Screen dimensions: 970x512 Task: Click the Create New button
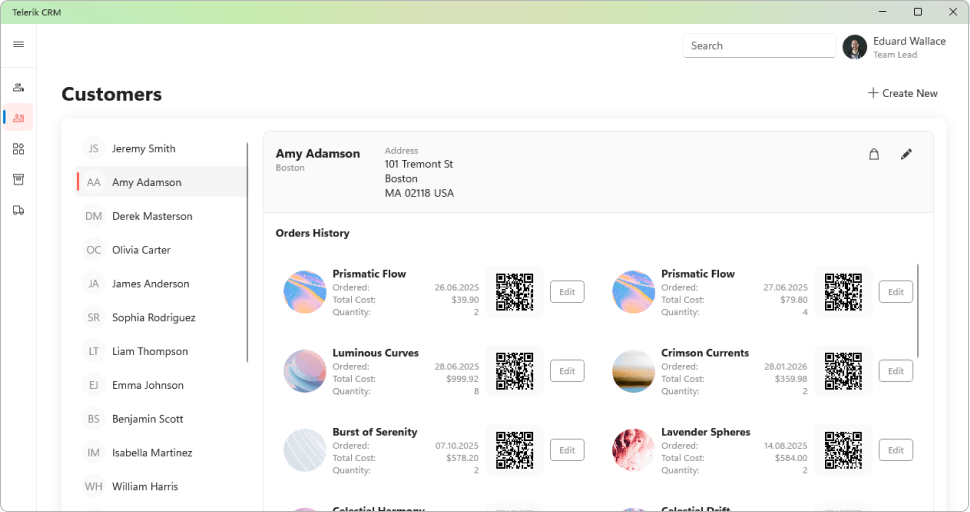(903, 93)
